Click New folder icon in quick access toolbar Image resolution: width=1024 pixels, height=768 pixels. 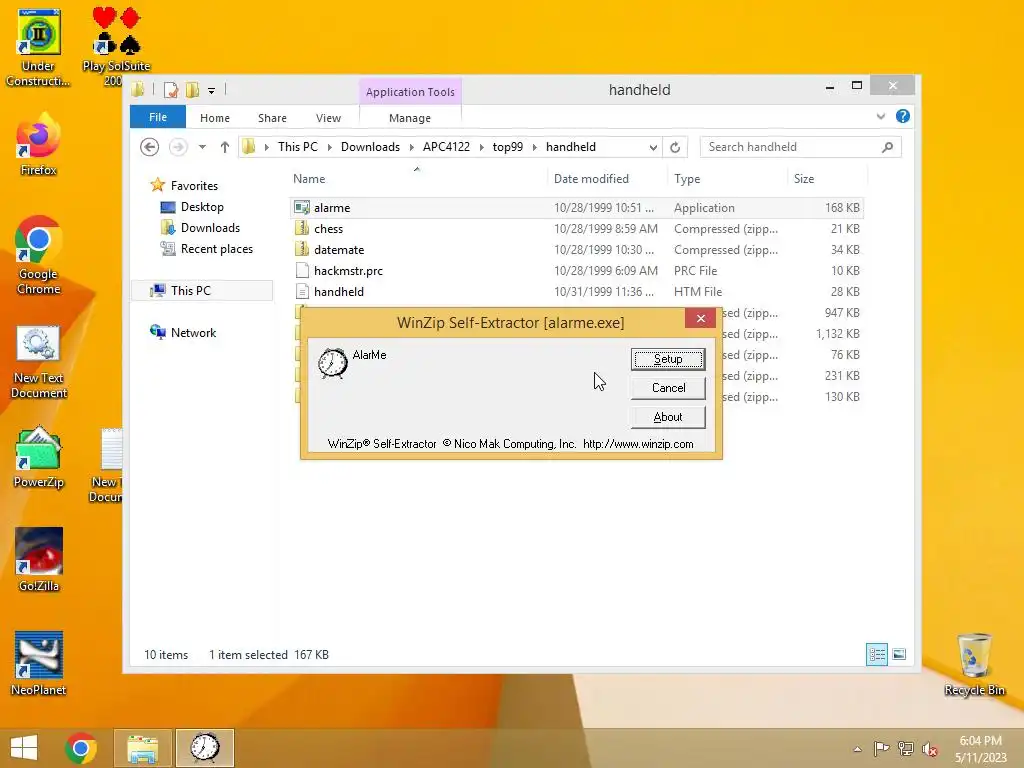192,90
